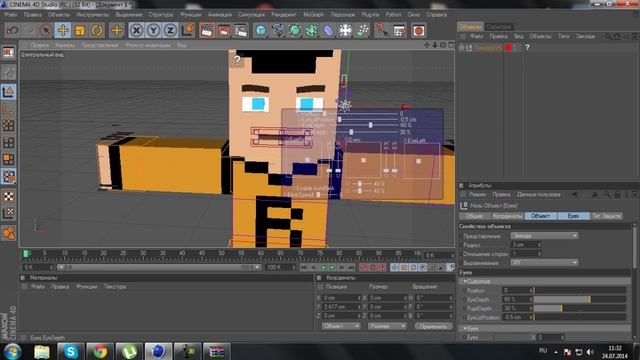The height and width of the screenshot is (360, 640).
Task: Activate the Move tool
Action: coord(63,31)
